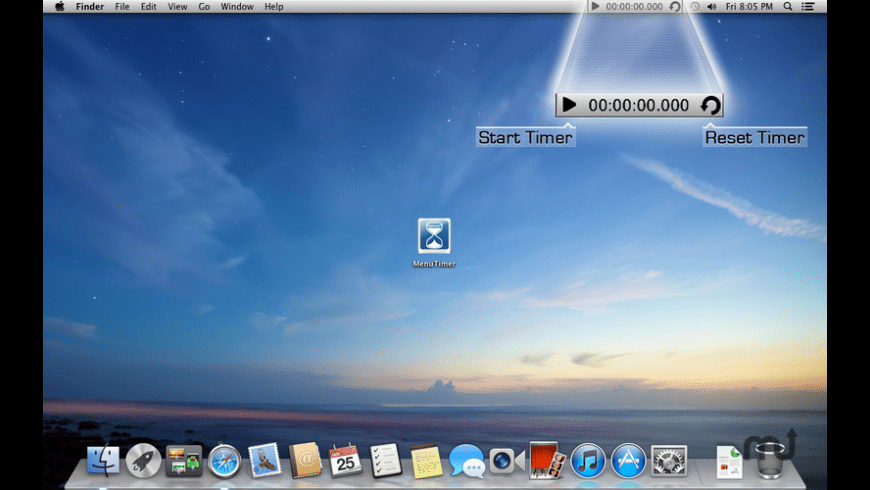Launch Messages from the Dock

[466, 461]
